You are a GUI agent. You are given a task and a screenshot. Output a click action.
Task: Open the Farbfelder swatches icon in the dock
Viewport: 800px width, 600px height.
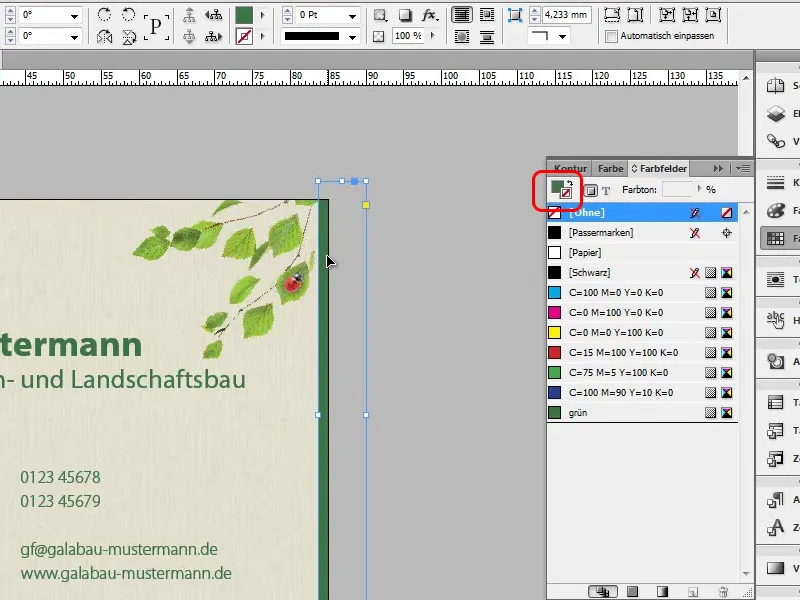[776, 238]
